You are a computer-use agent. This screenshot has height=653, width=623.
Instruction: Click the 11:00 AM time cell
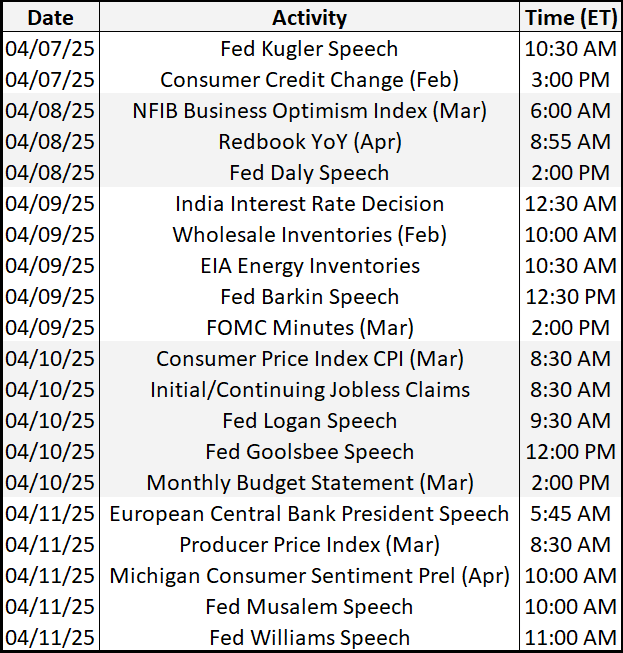point(571,638)
